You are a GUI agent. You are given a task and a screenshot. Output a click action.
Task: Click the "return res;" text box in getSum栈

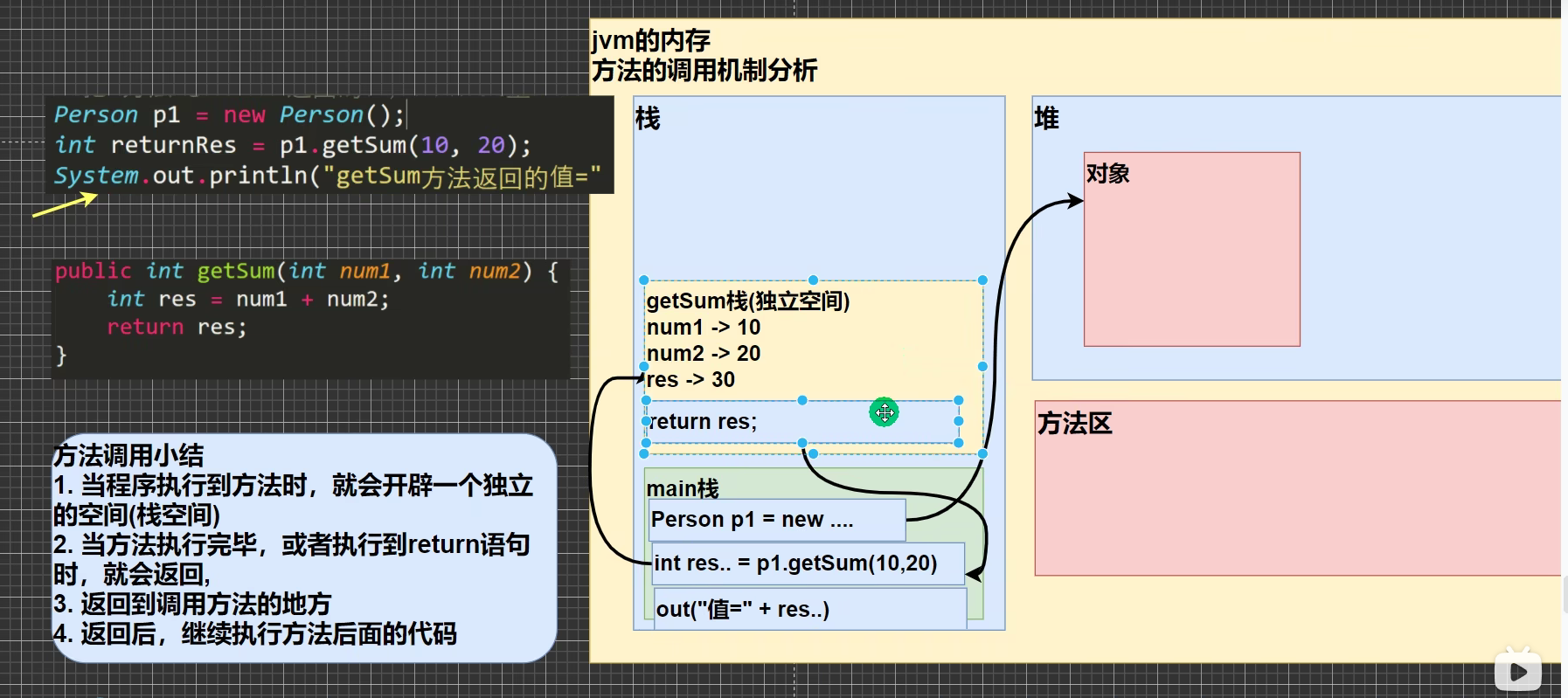[802, 422]
